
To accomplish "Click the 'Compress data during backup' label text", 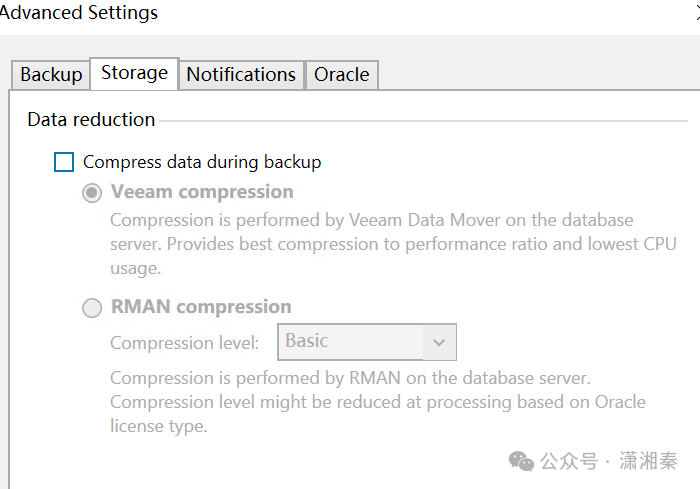I will tap(202, 162).
